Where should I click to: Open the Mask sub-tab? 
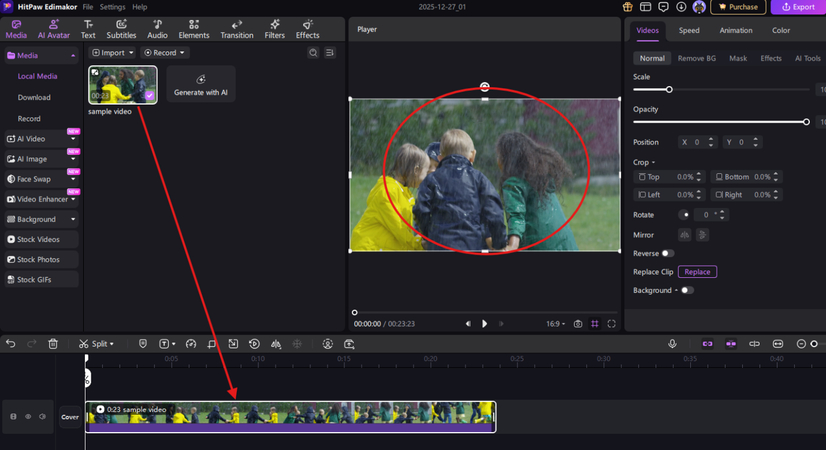tap(738, 58)
